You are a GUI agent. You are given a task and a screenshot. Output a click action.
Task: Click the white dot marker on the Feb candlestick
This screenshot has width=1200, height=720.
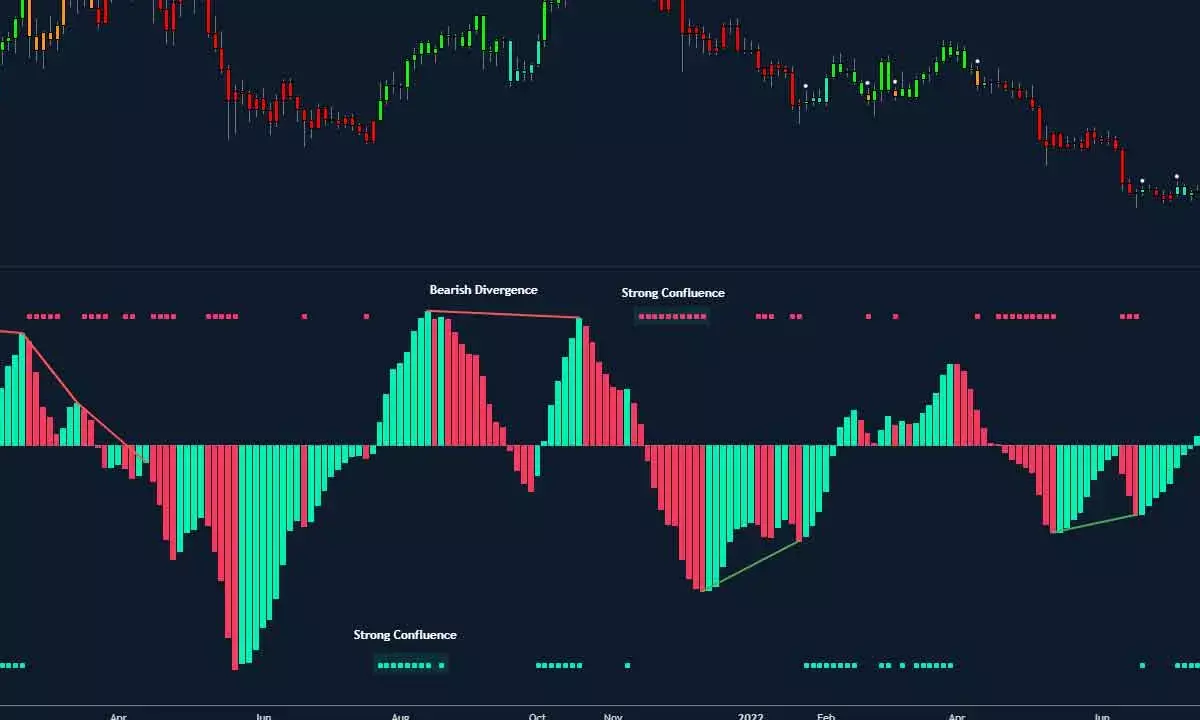click(805, 86)
